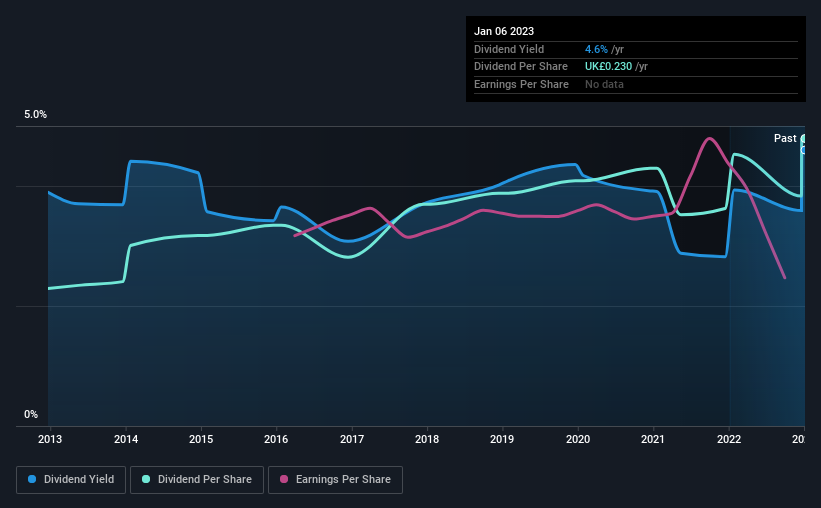This screenshot has width=821, height=508.
Task: Click the 5.0% y-axis label
Action: (x=35, y=114)
